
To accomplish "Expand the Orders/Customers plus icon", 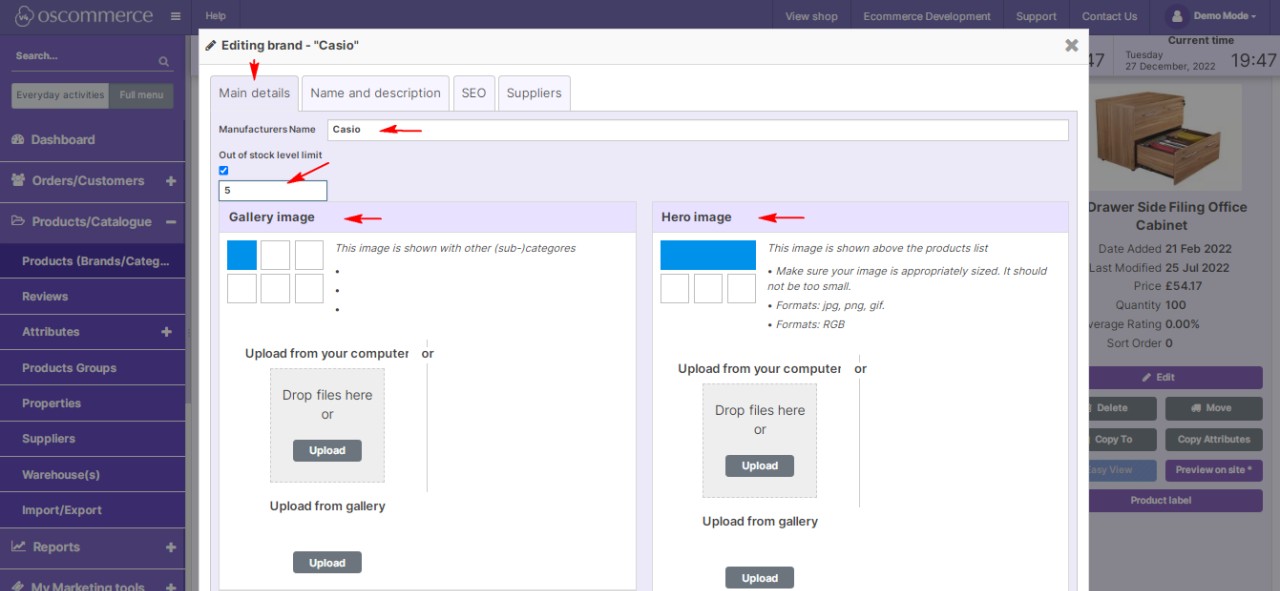I will click(x=170, y=181).
